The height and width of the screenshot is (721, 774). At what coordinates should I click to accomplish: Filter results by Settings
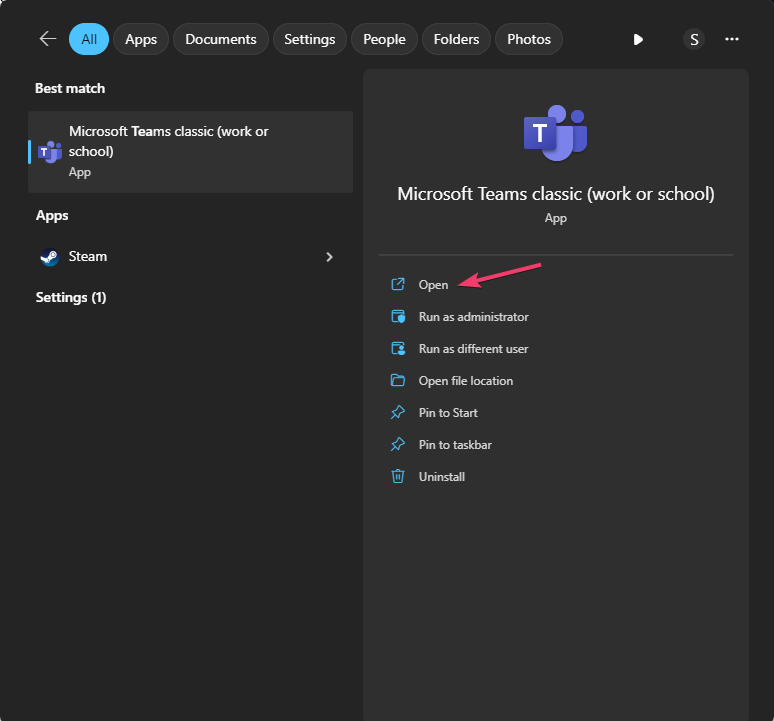pyautogui.click(x=309, y=39)
